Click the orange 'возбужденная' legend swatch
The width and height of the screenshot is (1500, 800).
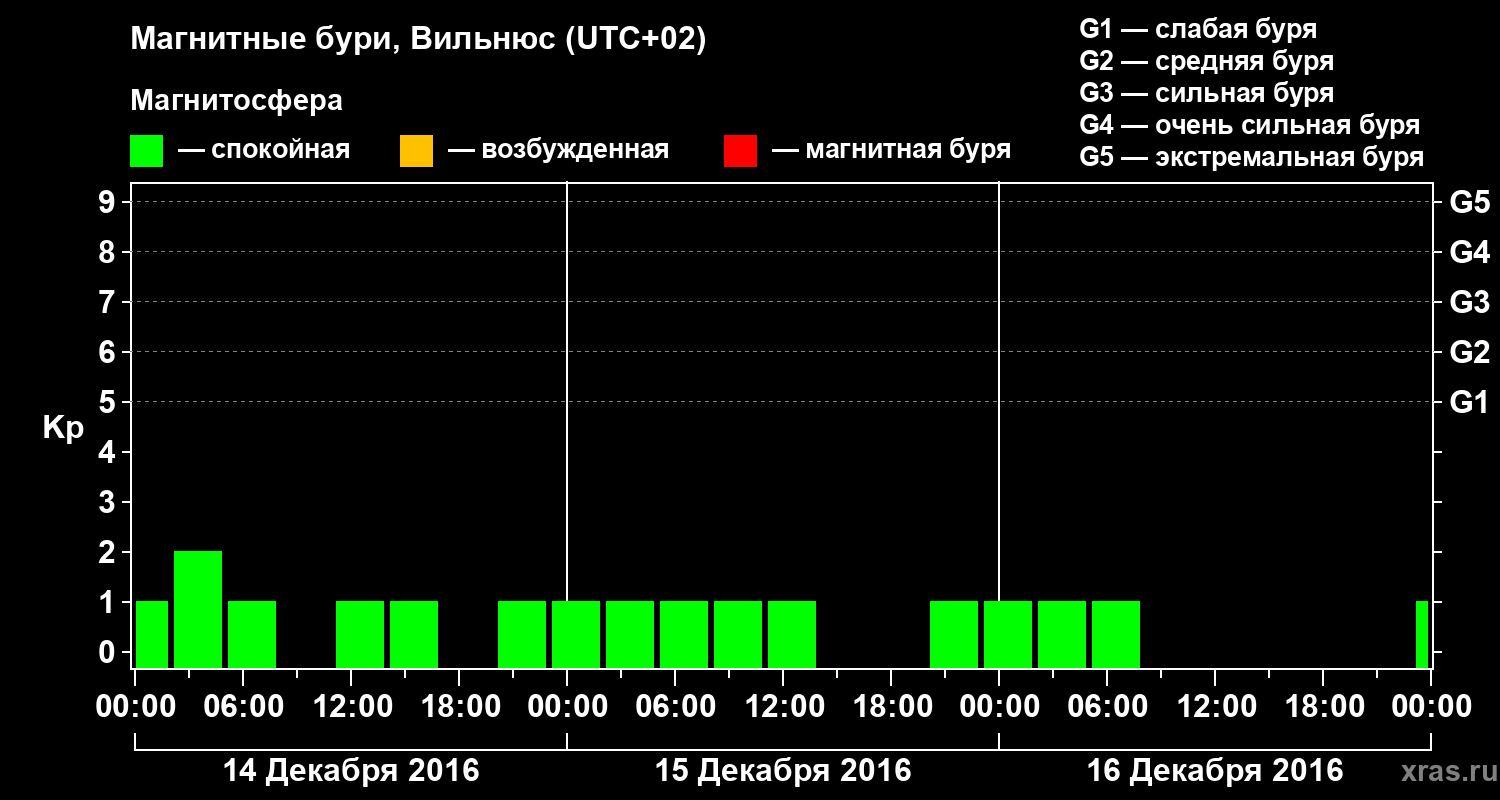[416, 151]
